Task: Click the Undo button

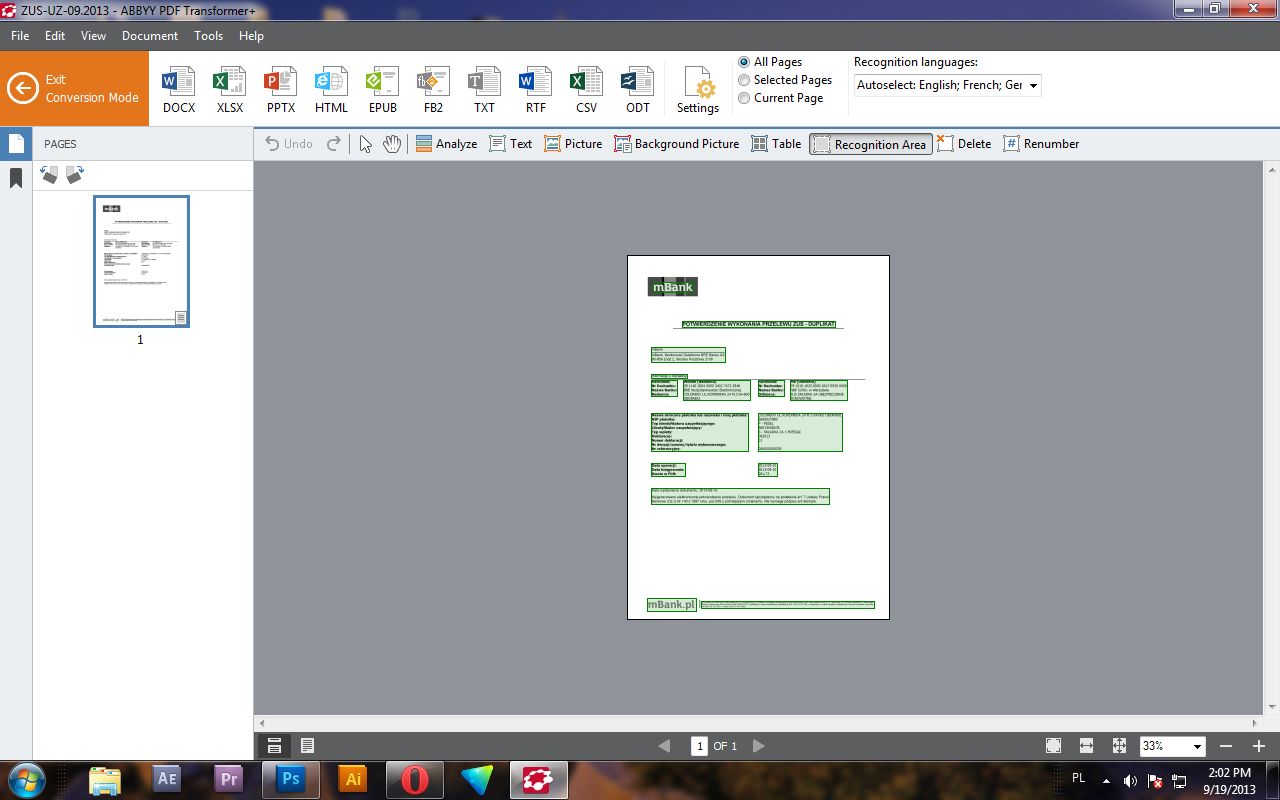Action: [x=289, y=144]
